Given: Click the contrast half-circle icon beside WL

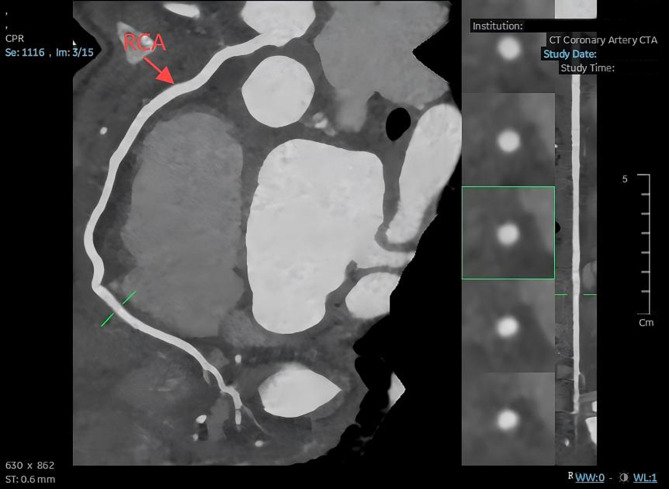Looking at the screenshot, I should 623,477.
